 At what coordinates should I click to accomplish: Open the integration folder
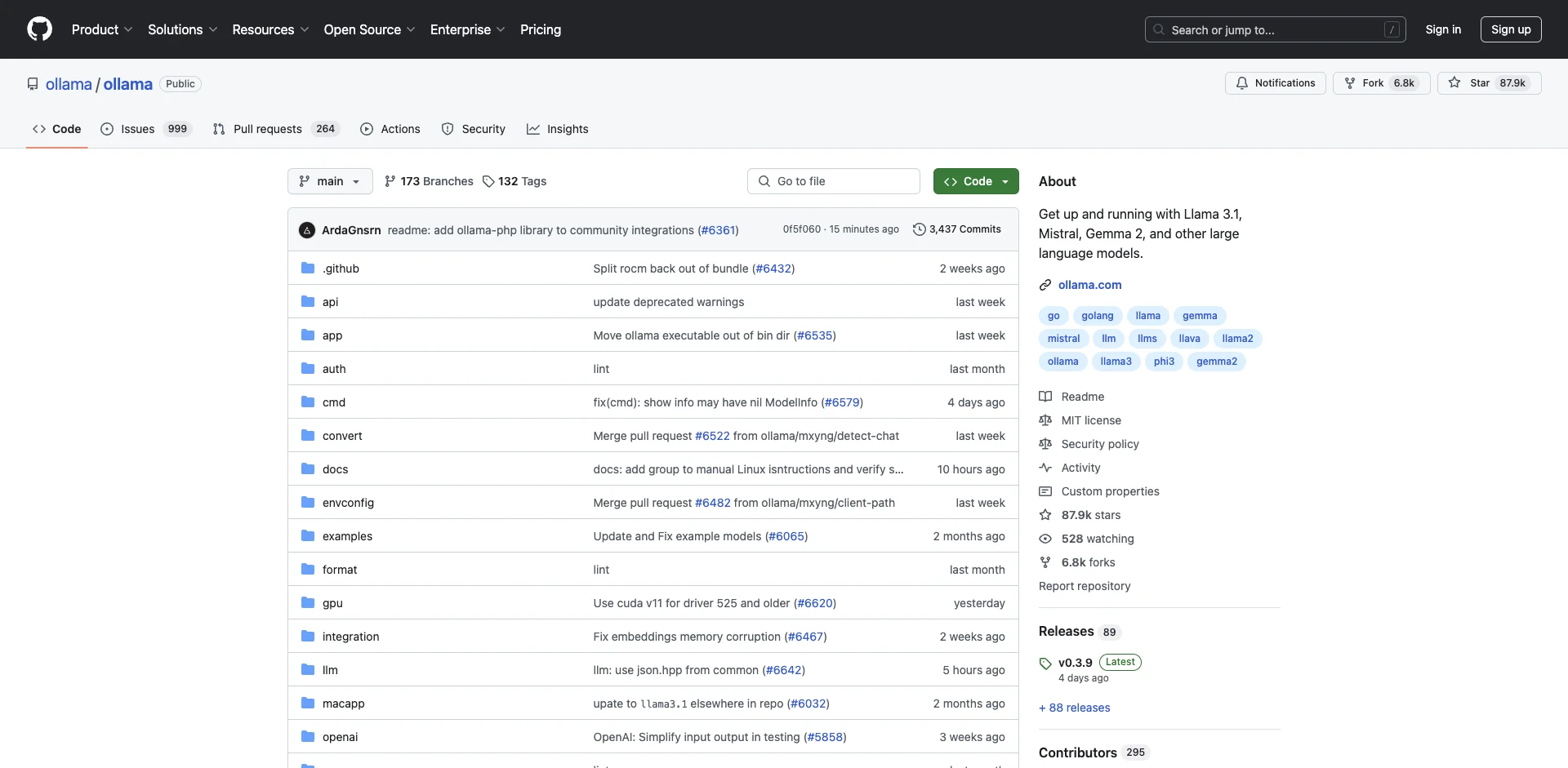click(350, 637)
